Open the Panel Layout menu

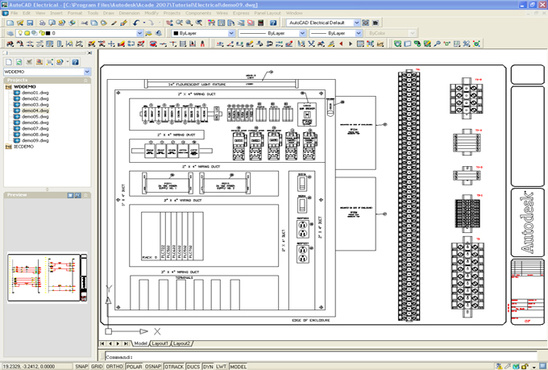pyautogui.click(x=267, y=13)
